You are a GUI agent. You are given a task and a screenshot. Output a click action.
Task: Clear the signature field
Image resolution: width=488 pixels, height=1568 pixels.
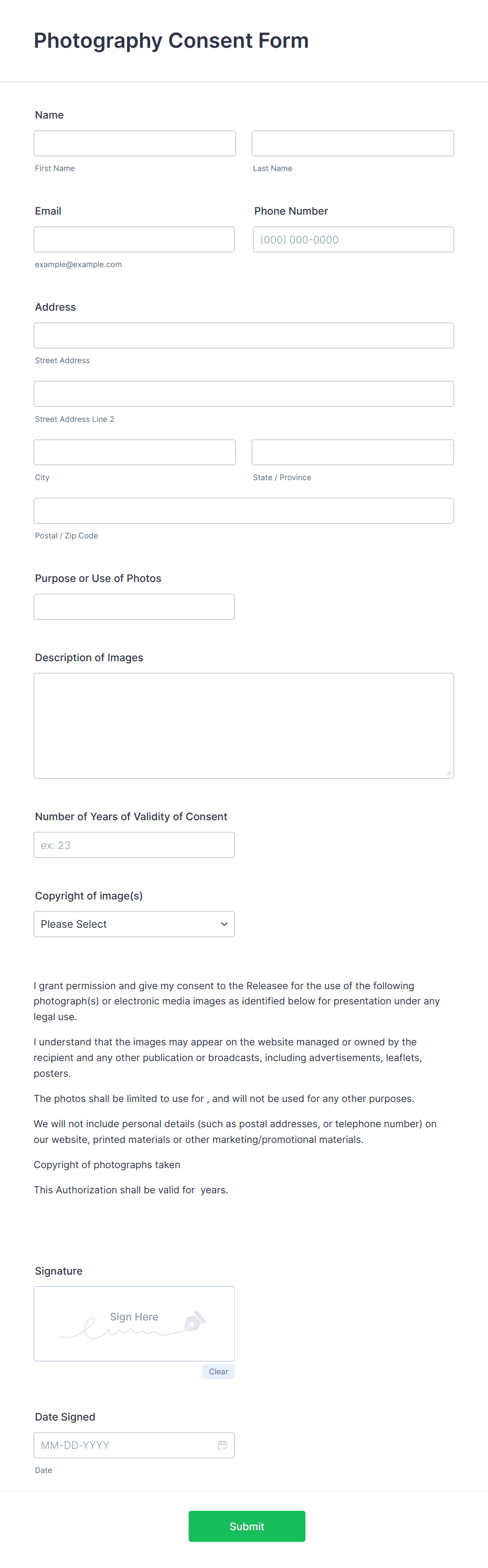pyautogui.click(x=218, y=1371)
